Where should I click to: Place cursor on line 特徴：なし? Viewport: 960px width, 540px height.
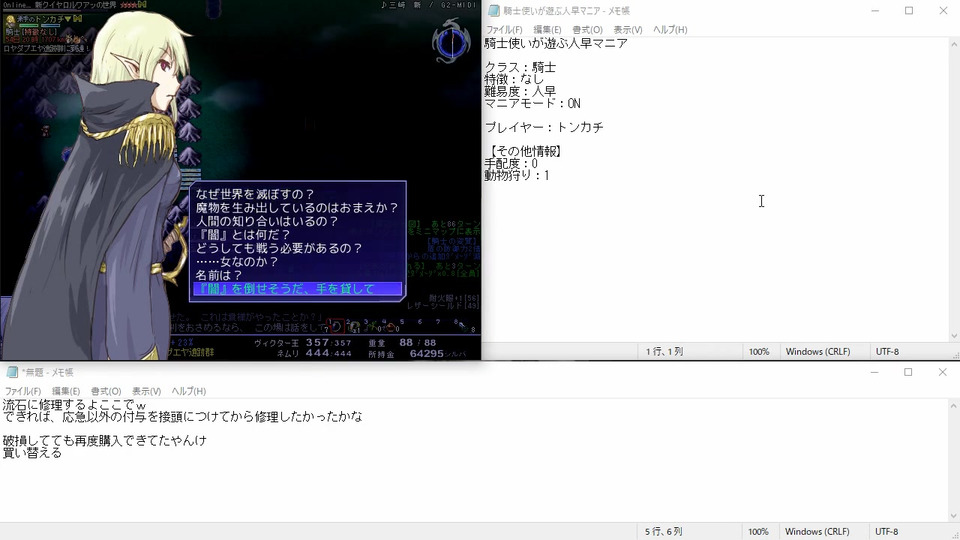click(514, 79)
